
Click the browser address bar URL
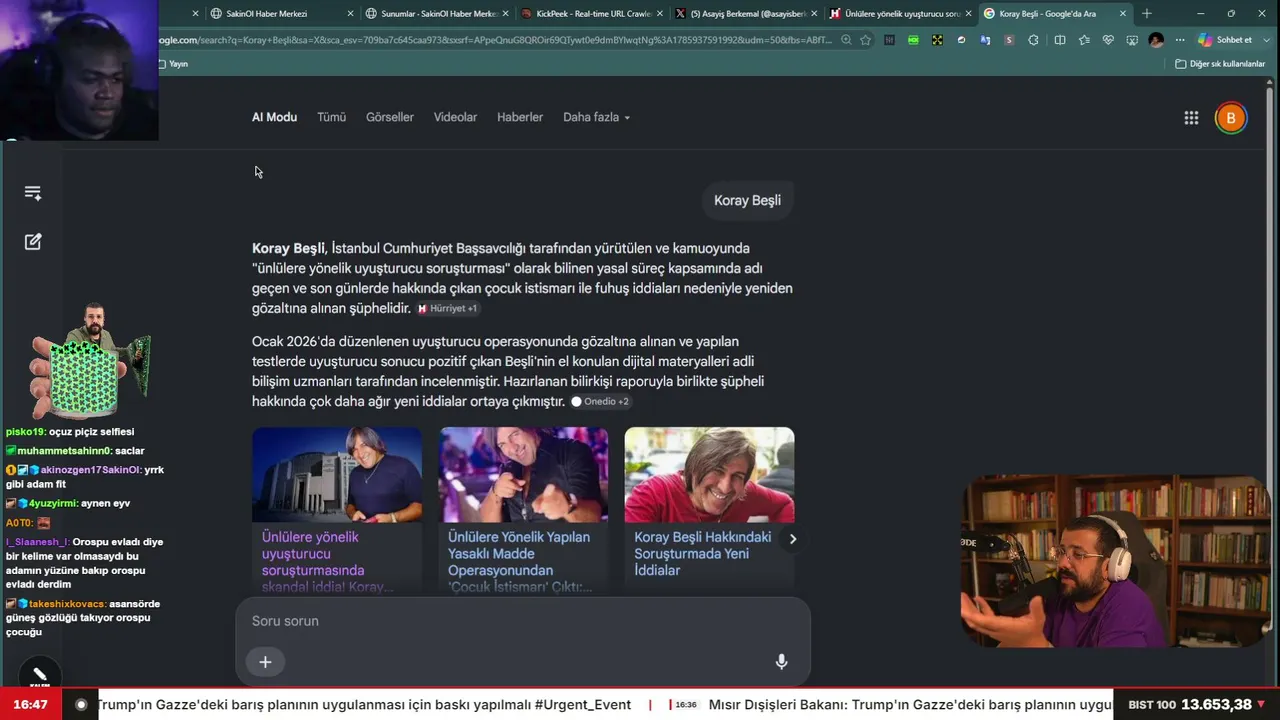(495, 40)
